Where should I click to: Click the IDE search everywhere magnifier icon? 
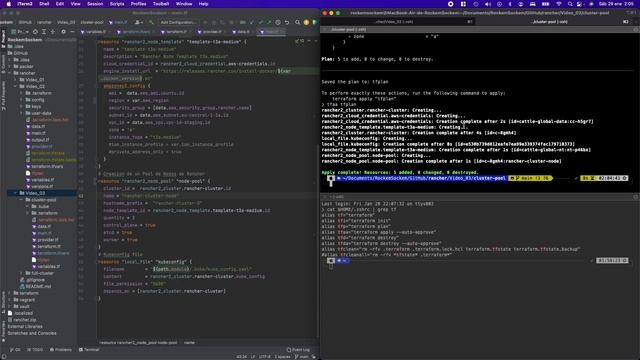(x=298, y=22)
